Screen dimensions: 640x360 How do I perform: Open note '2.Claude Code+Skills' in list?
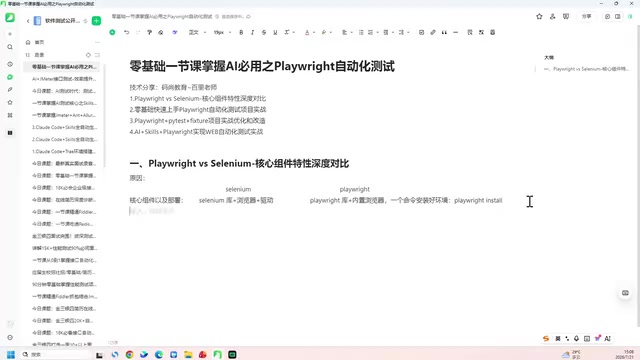click(x=64, y=139)
